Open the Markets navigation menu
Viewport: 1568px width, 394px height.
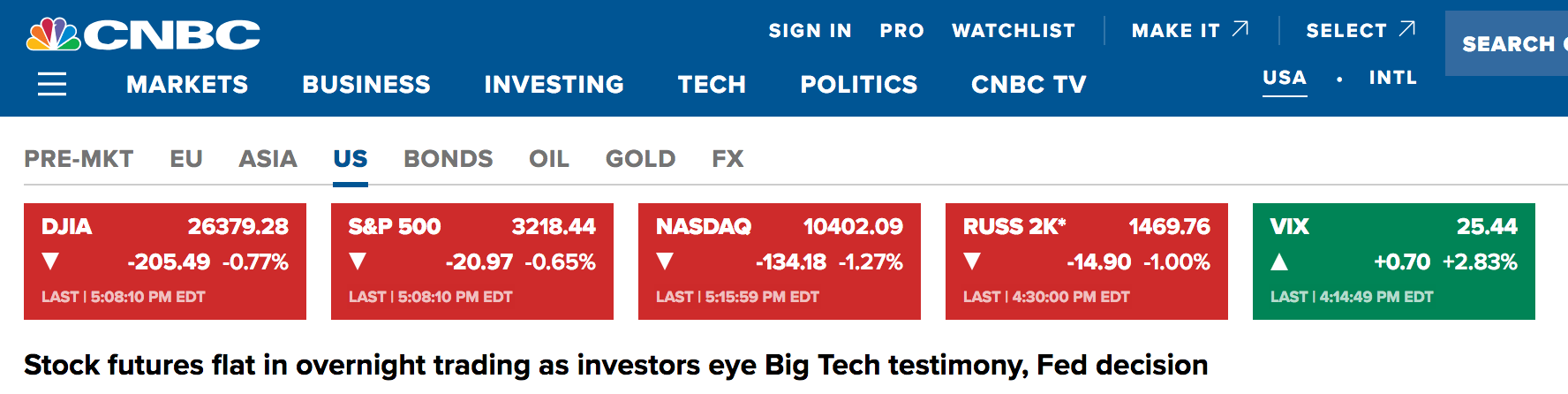(187, 85)
